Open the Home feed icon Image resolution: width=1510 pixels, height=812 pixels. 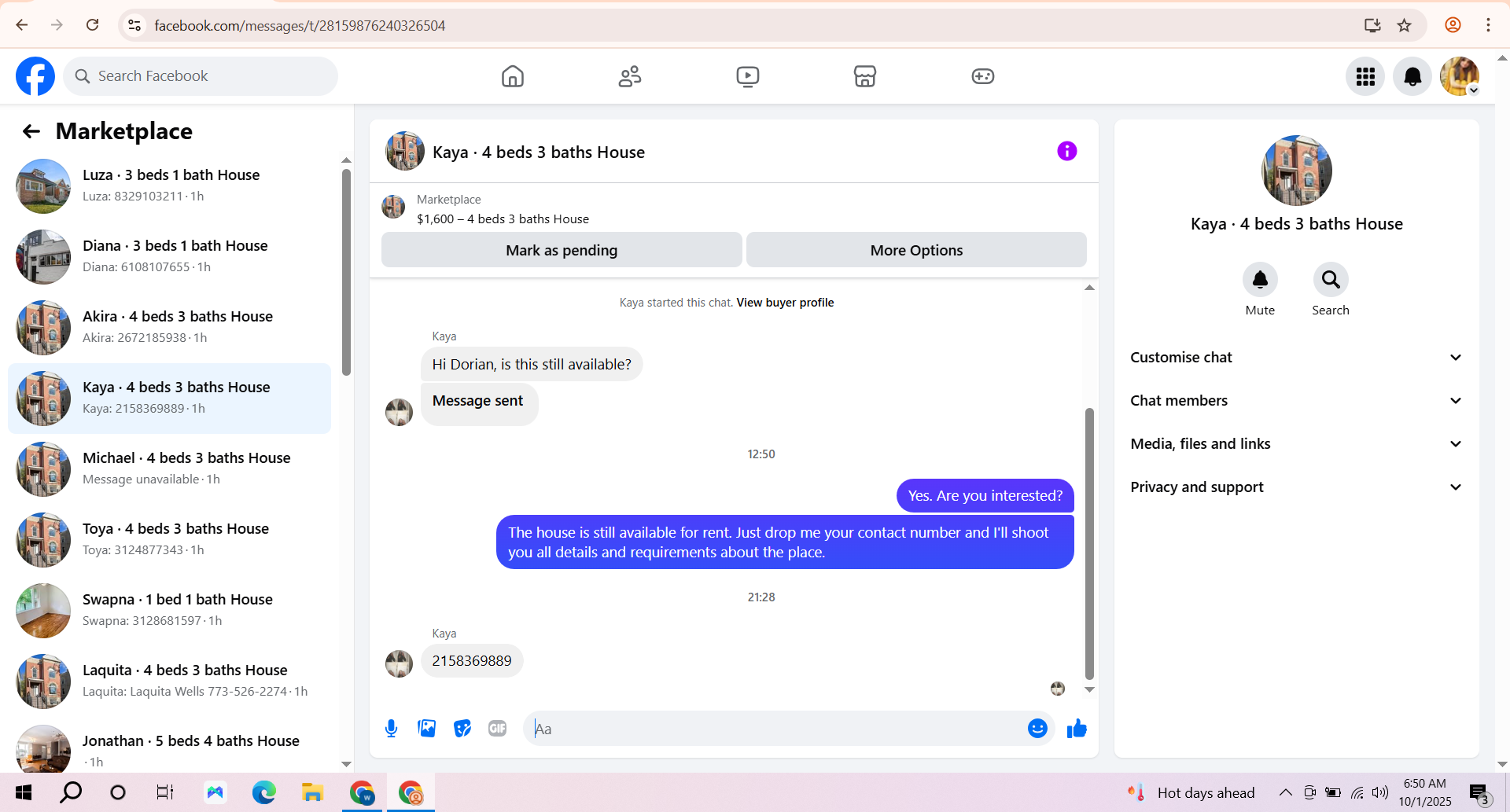(513, 76)
